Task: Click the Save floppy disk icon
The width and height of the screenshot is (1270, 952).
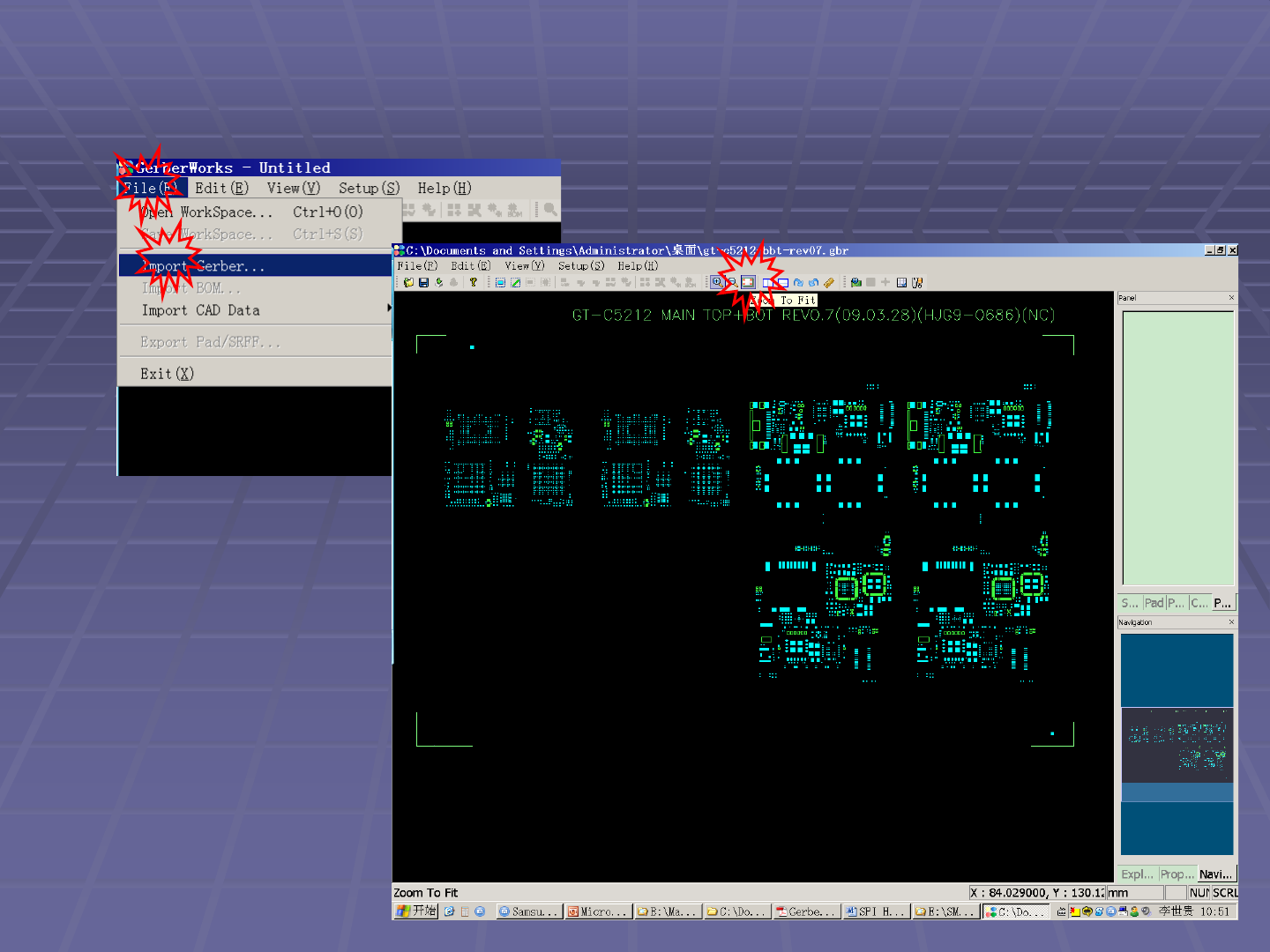Action: (x=423, y=282)
